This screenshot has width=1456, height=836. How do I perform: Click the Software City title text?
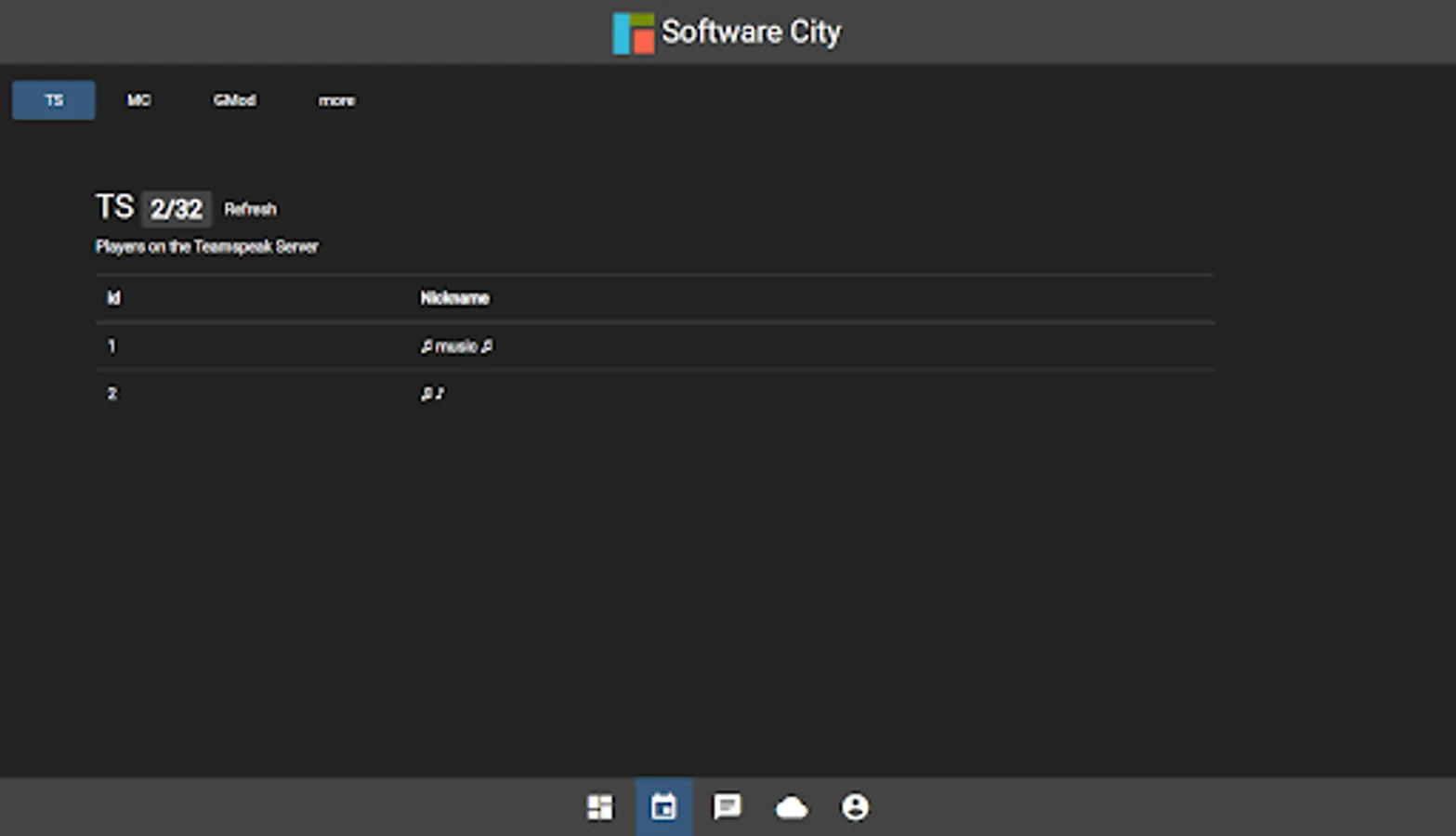click(x=751, y=33)
